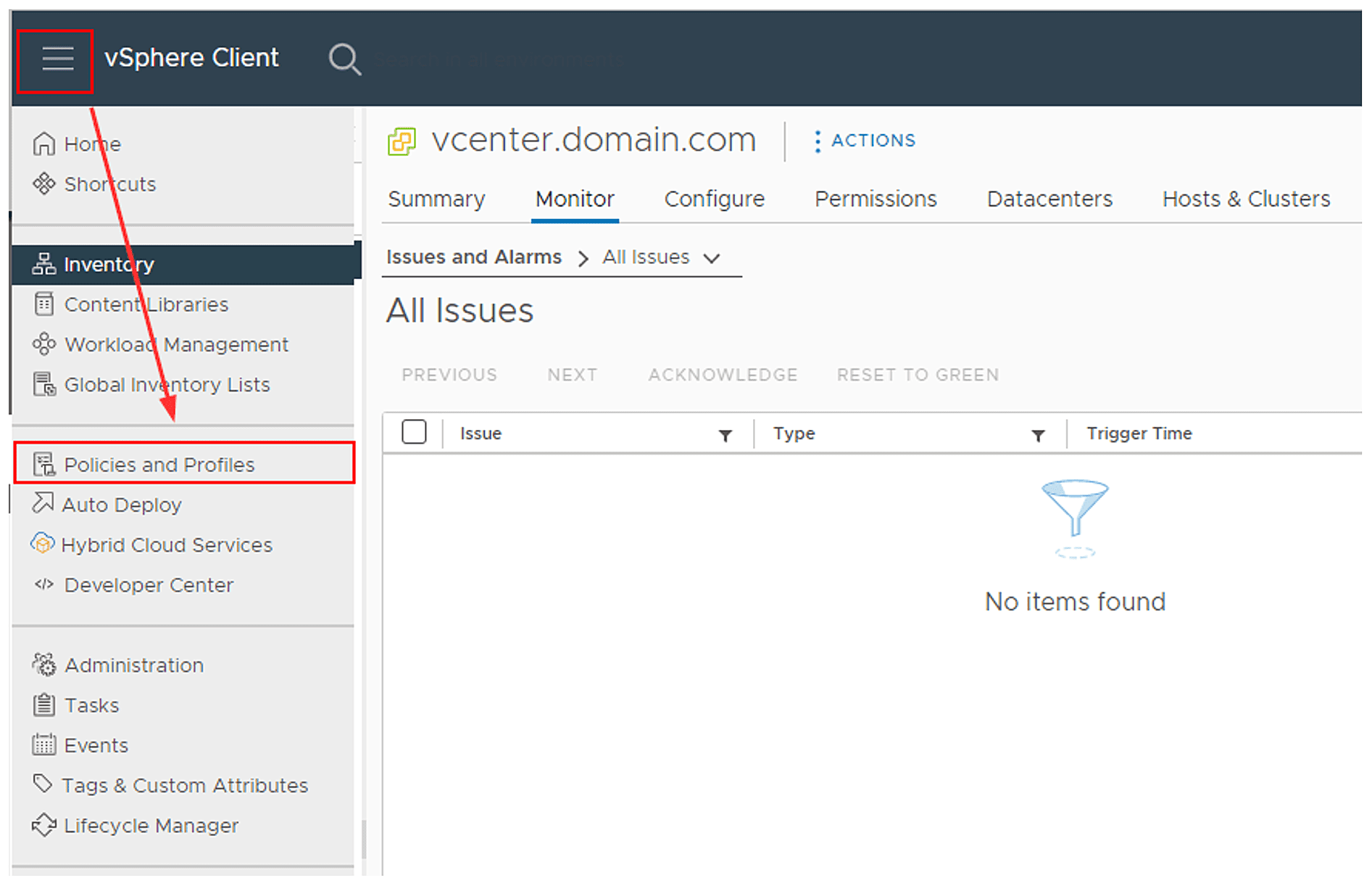Switch to the Summary tab
This screenshot has height=891, width=1372.
click(x=436, y=199)
